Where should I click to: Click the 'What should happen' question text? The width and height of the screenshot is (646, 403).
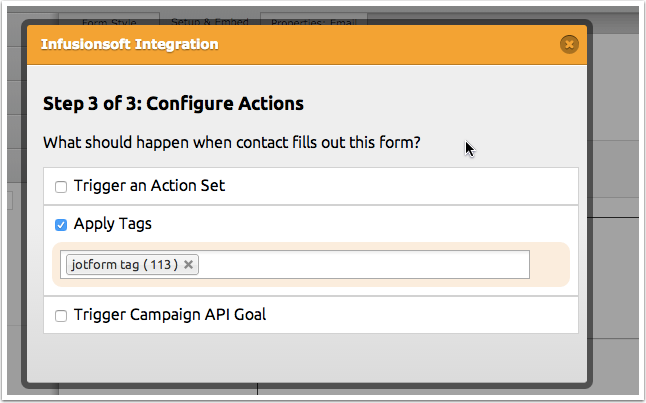232,143
